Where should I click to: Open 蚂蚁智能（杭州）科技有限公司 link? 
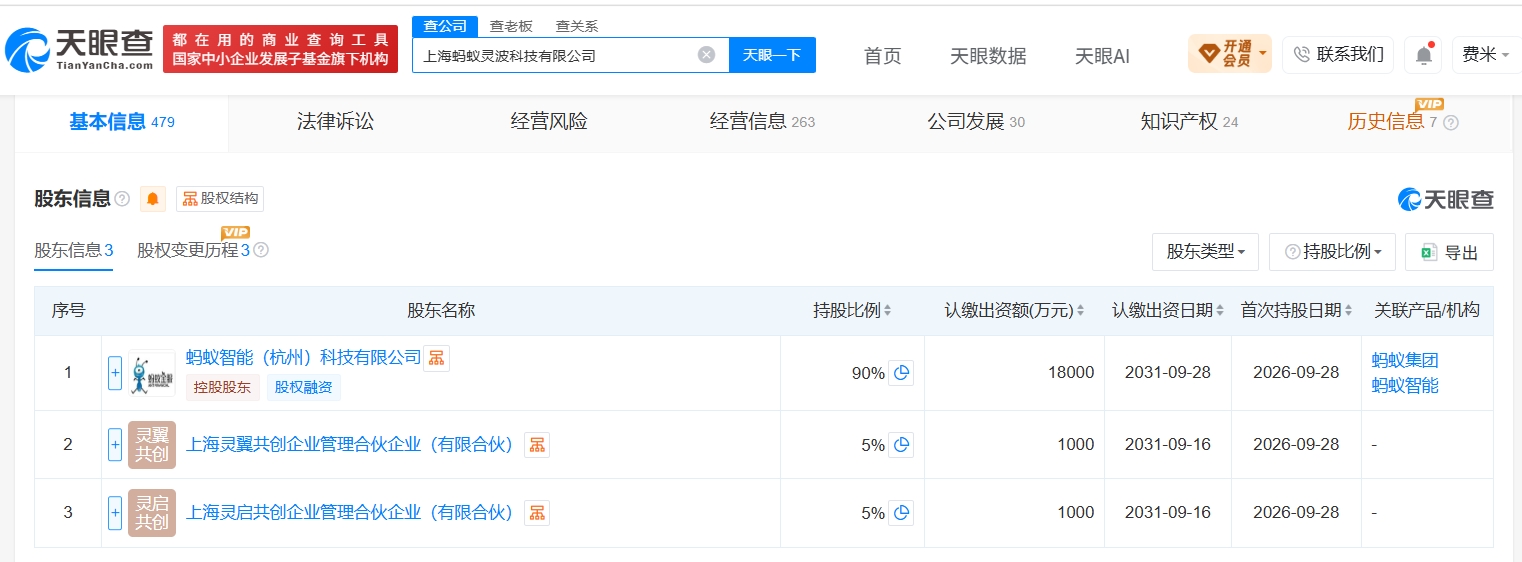tap(304, 358)
